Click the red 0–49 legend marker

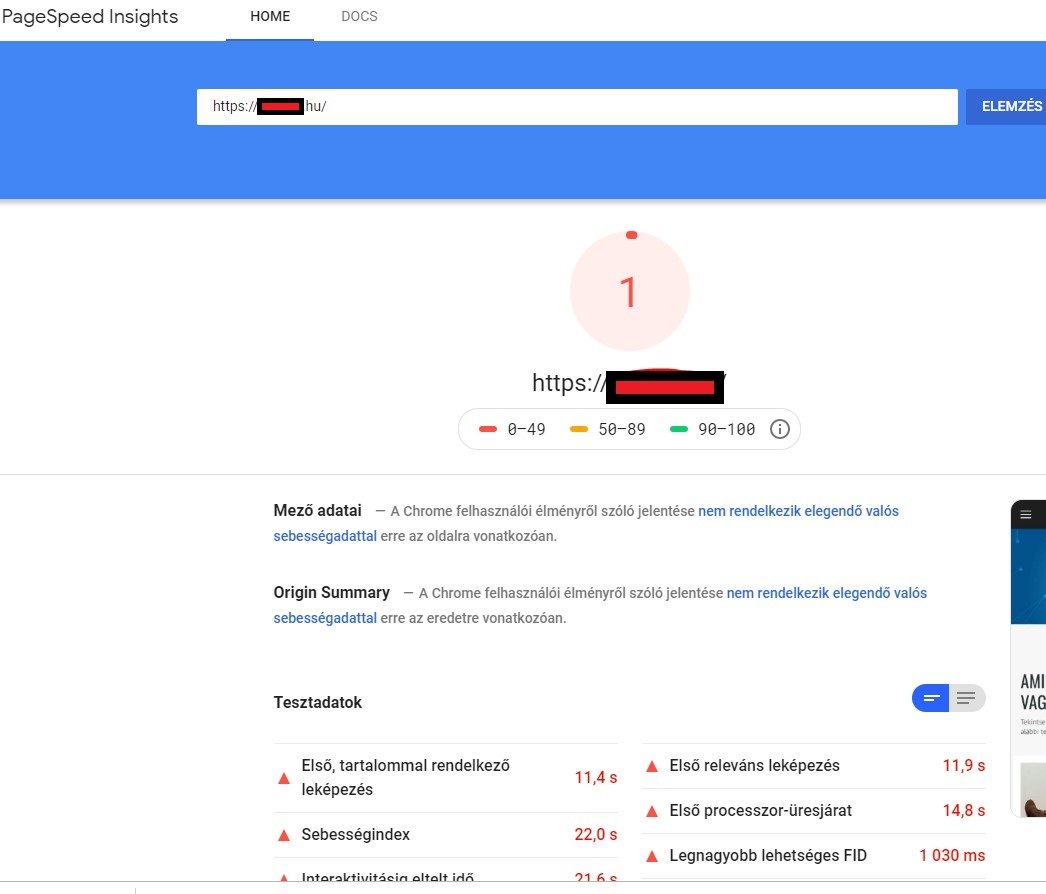point(488,429)
